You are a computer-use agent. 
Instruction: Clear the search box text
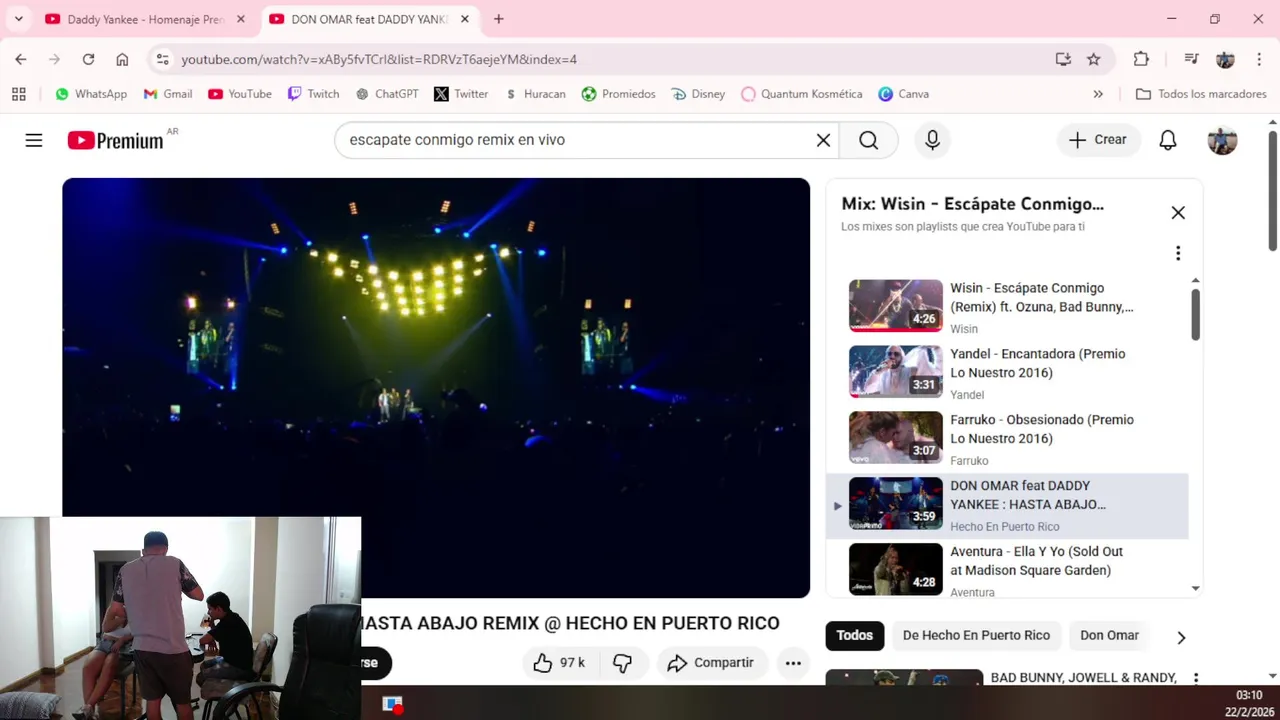[823, 140]
